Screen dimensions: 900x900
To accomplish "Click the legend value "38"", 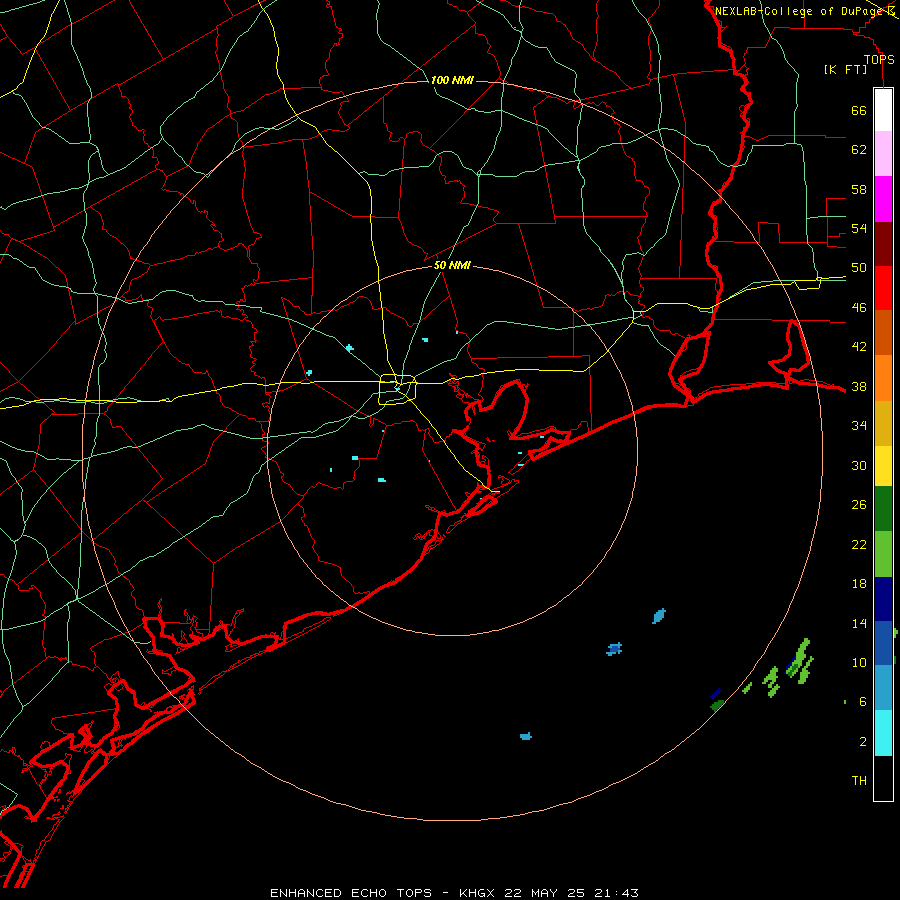I will [859, 386].
